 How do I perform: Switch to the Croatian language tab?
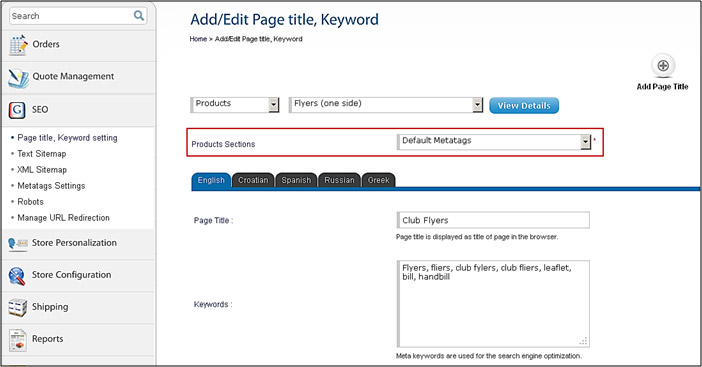click(x=253, y=180)
